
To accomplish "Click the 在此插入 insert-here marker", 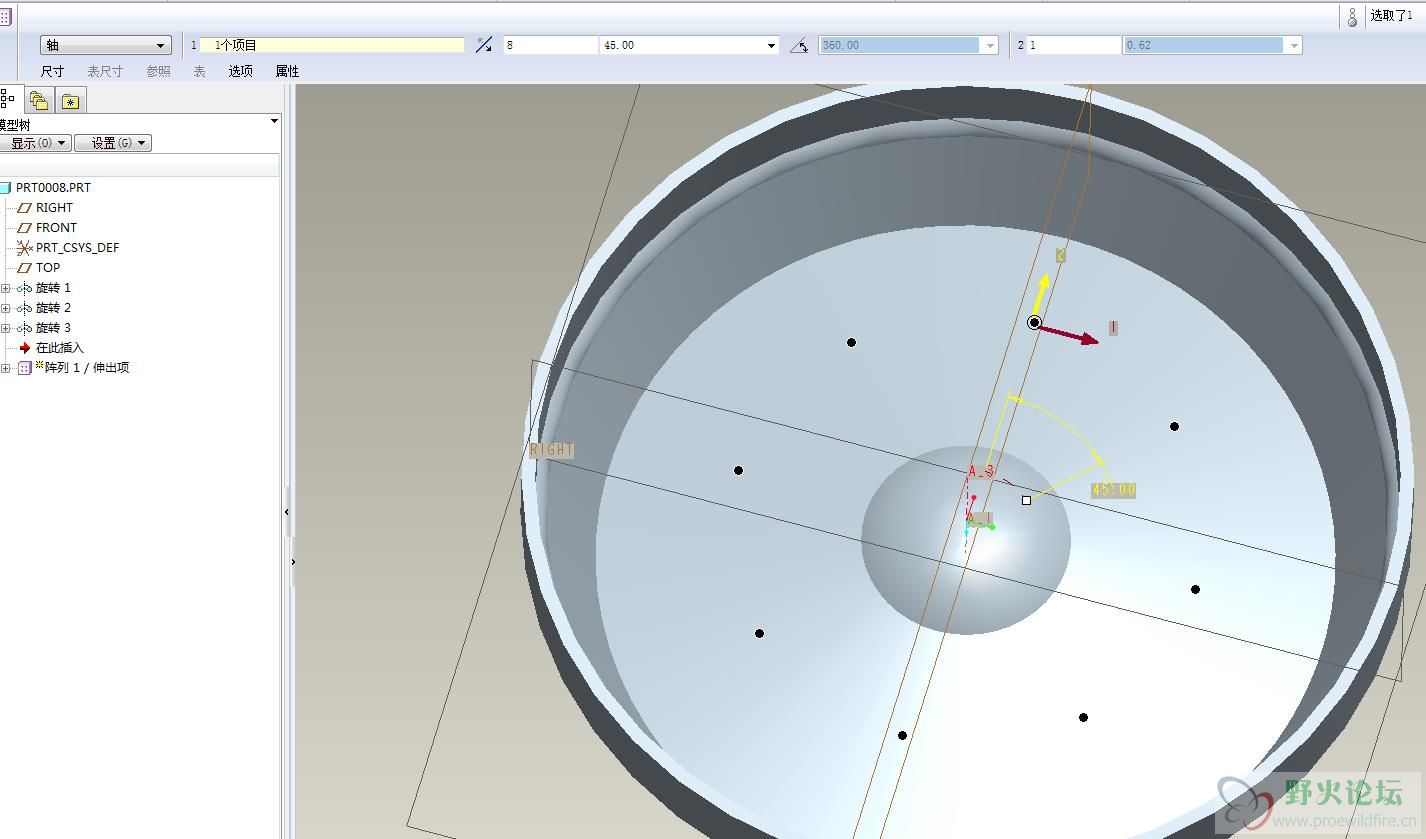I will coord(60,347).
